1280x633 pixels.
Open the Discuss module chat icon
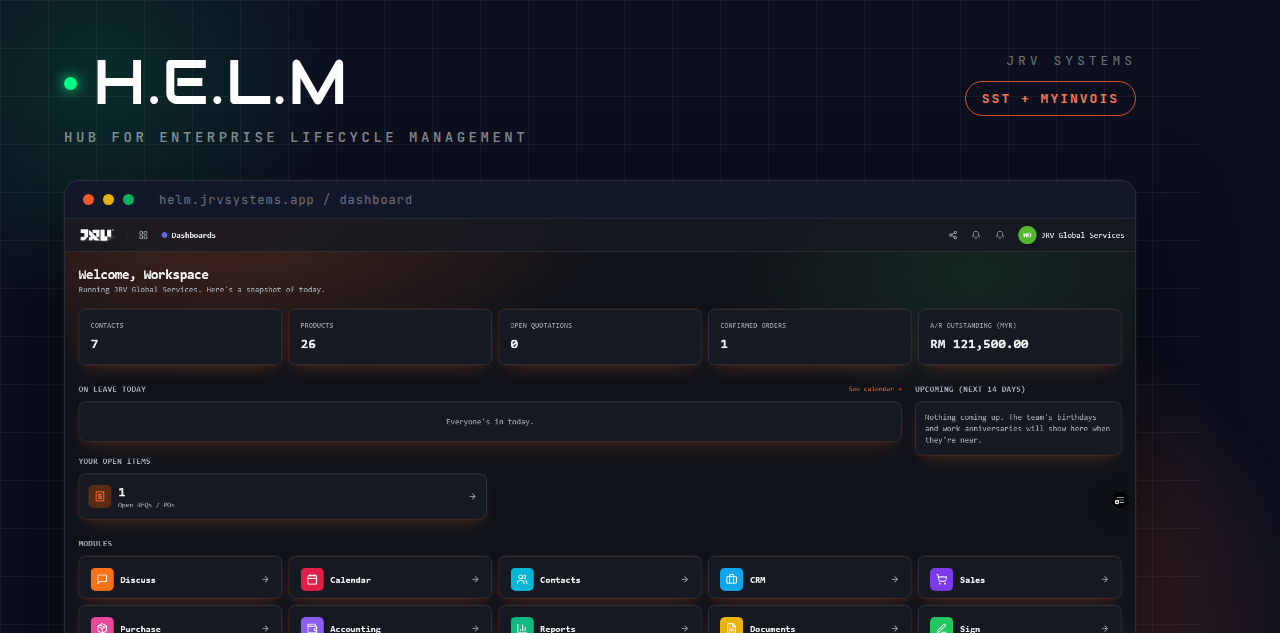pyautogui.click(x=102, y=579)
